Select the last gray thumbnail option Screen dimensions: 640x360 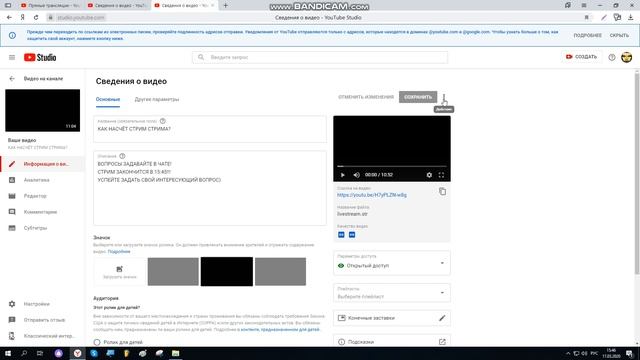280,271
